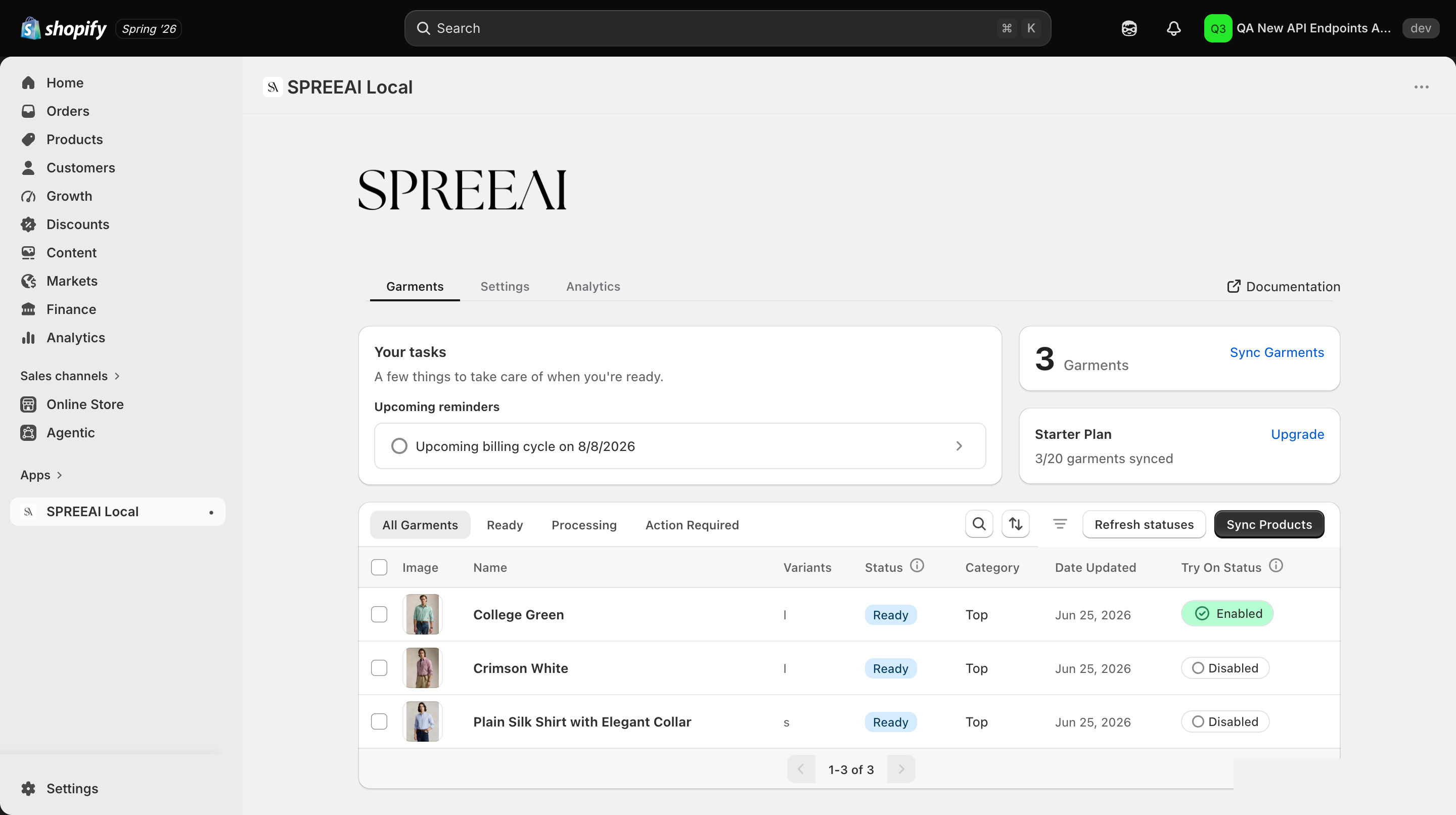
Task: Open the College Green garment thumbnail
Action: point(422,614)
